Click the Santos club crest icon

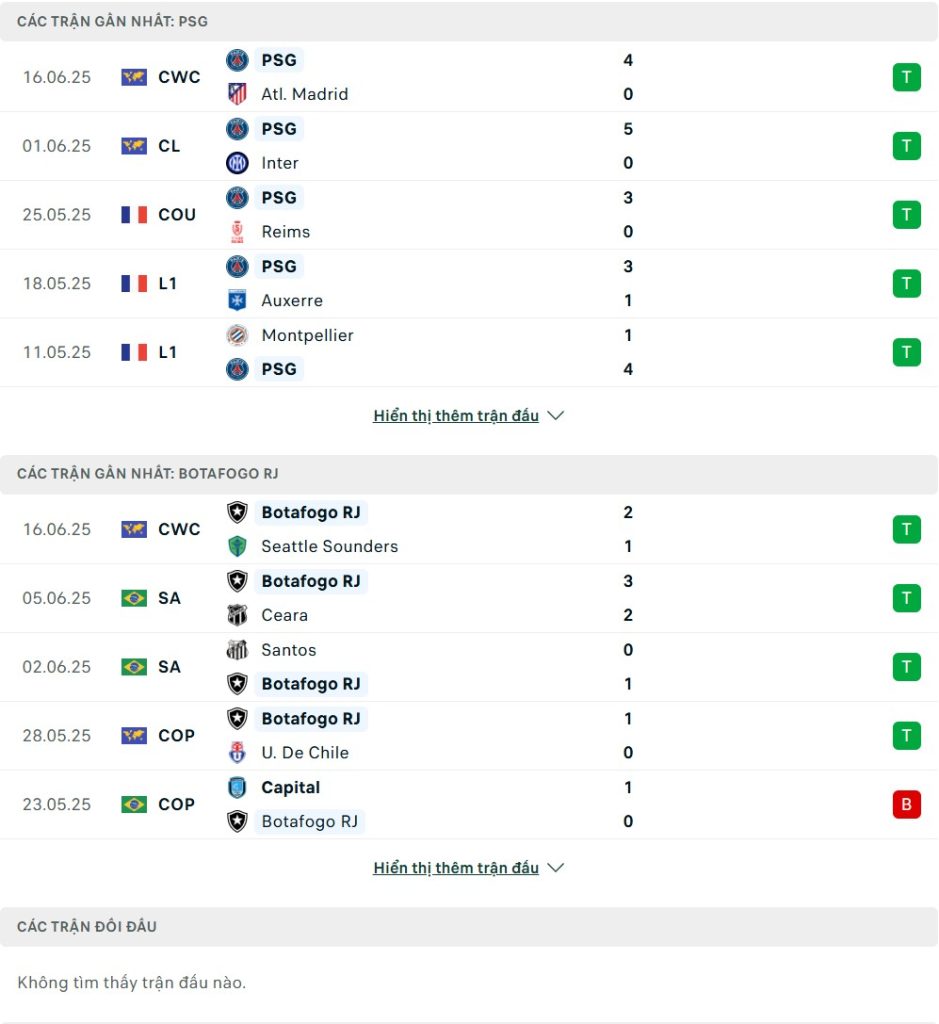237,650
